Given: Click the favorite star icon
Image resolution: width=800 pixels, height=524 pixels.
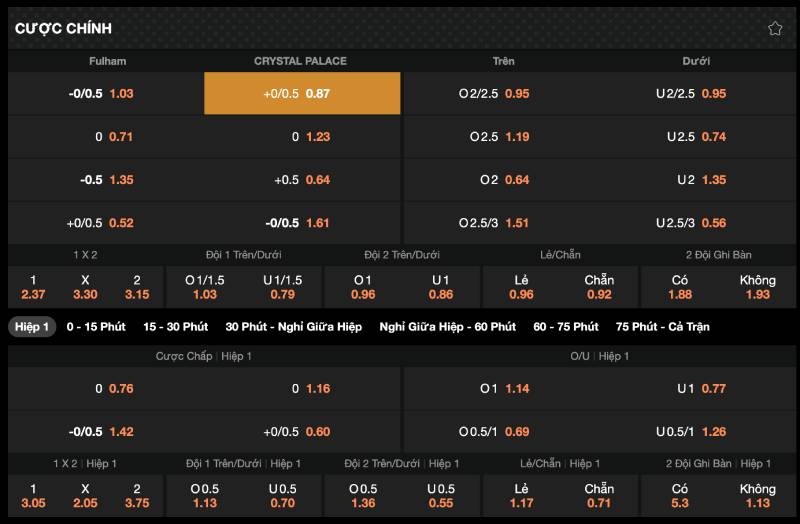Looking at the screenshot, I should pyautogui.click(x=775, y=28).
